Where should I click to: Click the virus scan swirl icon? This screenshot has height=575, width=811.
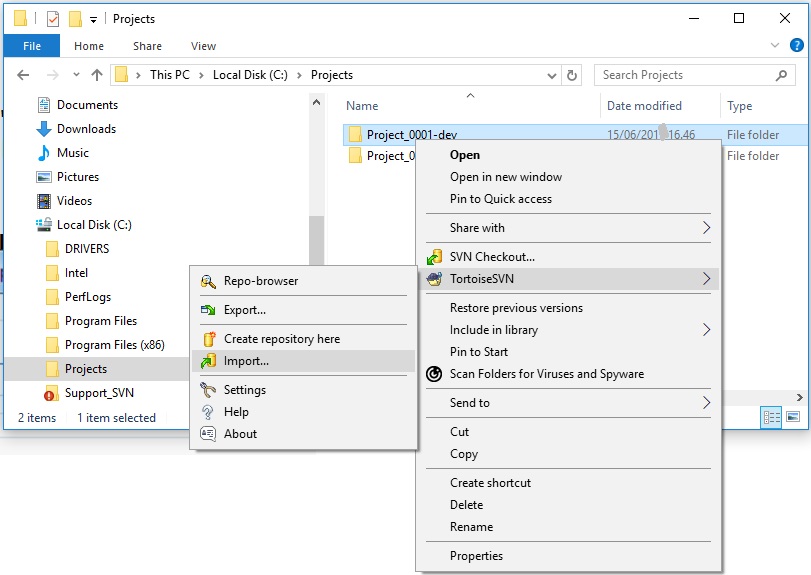click(434, 373)
